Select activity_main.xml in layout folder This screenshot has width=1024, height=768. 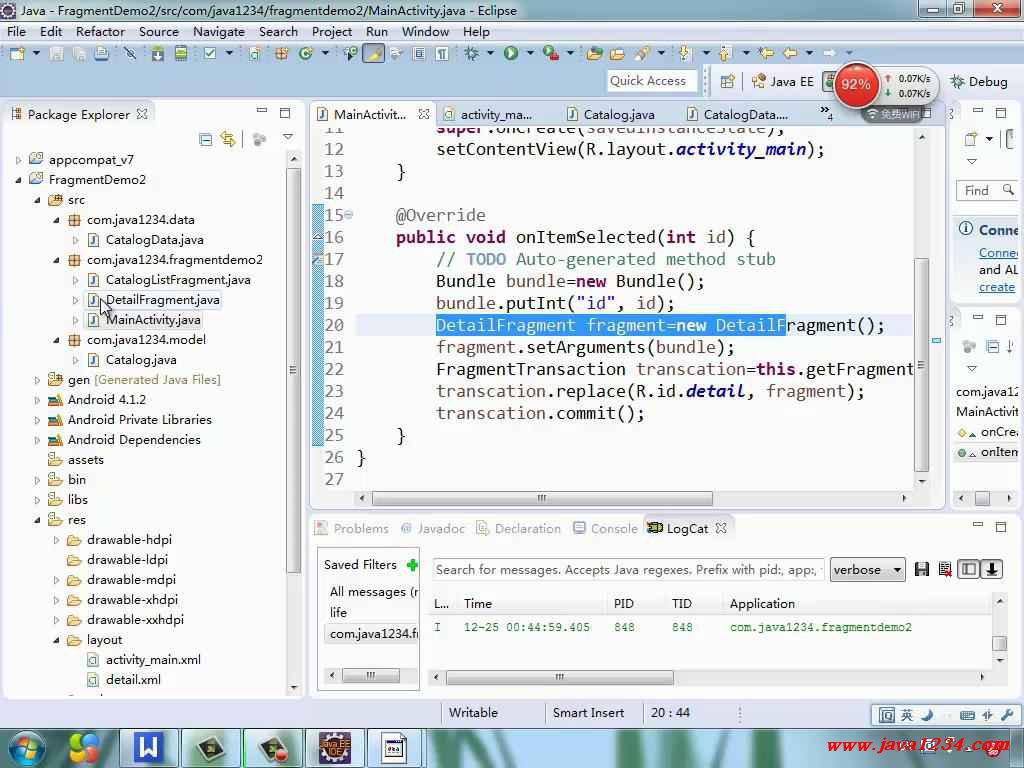(153, 660)
